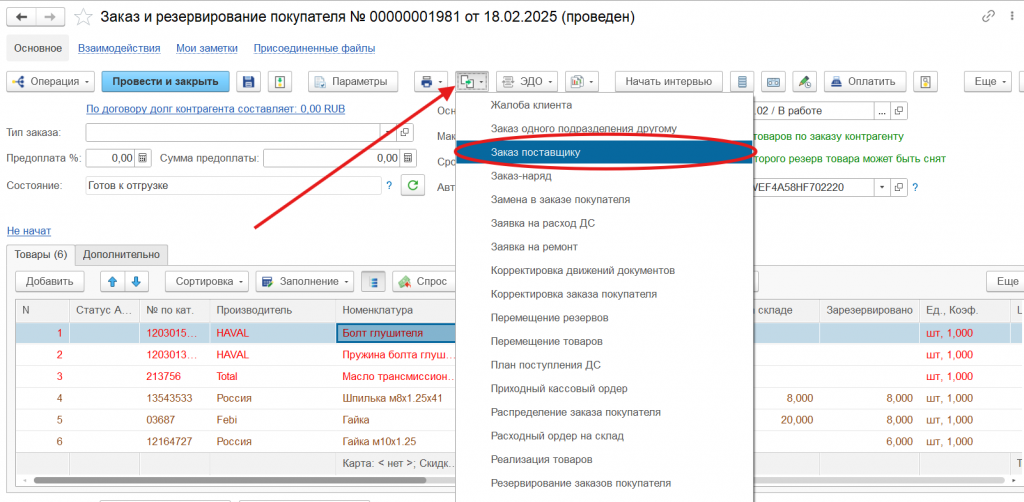Toggle the list view mode button before Спрос

click(372, 282)
